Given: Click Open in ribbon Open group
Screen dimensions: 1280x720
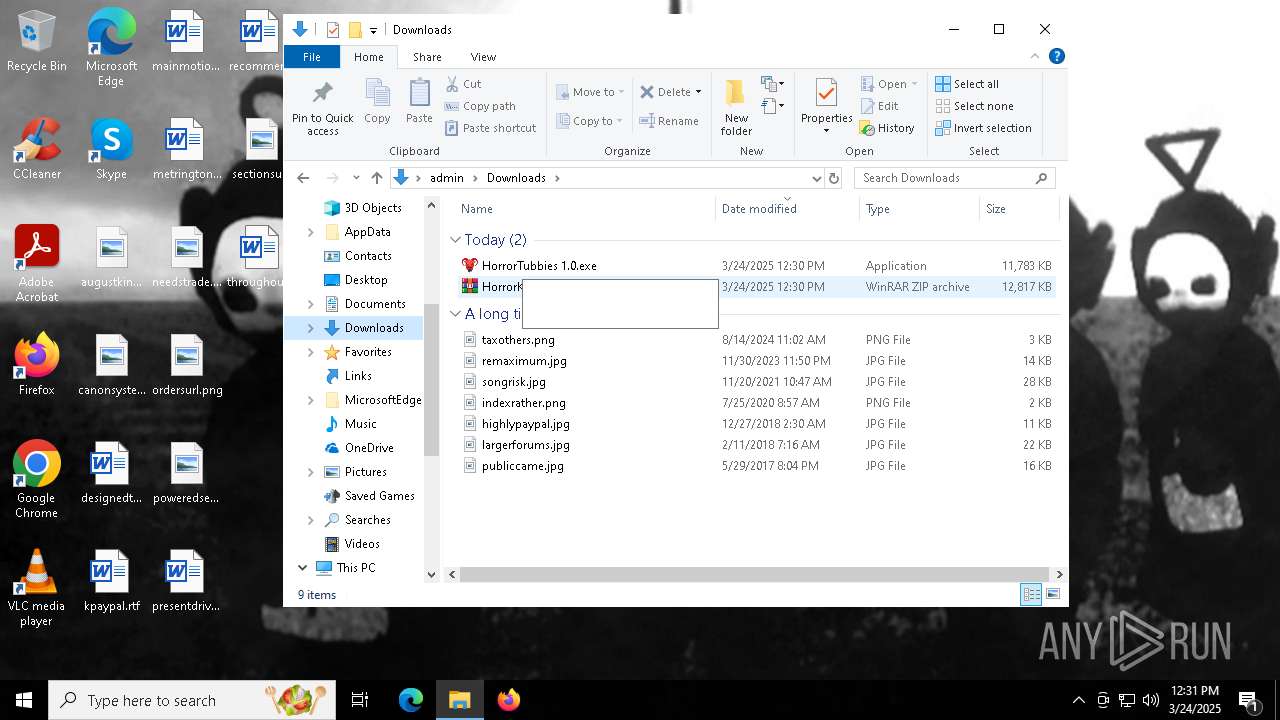Looking at the screenshot, I should click(x=888, y=84).
